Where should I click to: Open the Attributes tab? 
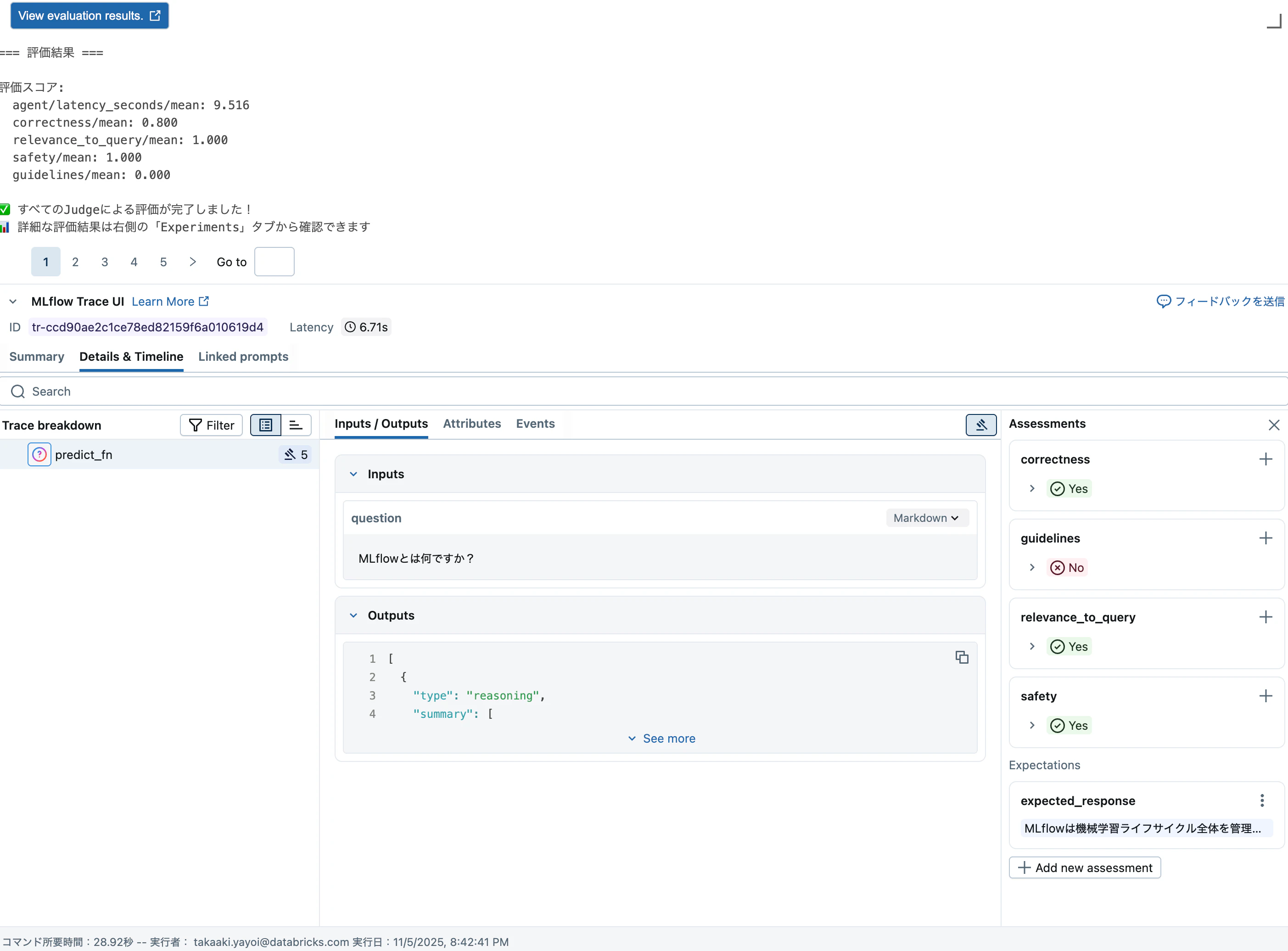click(472, 424)
